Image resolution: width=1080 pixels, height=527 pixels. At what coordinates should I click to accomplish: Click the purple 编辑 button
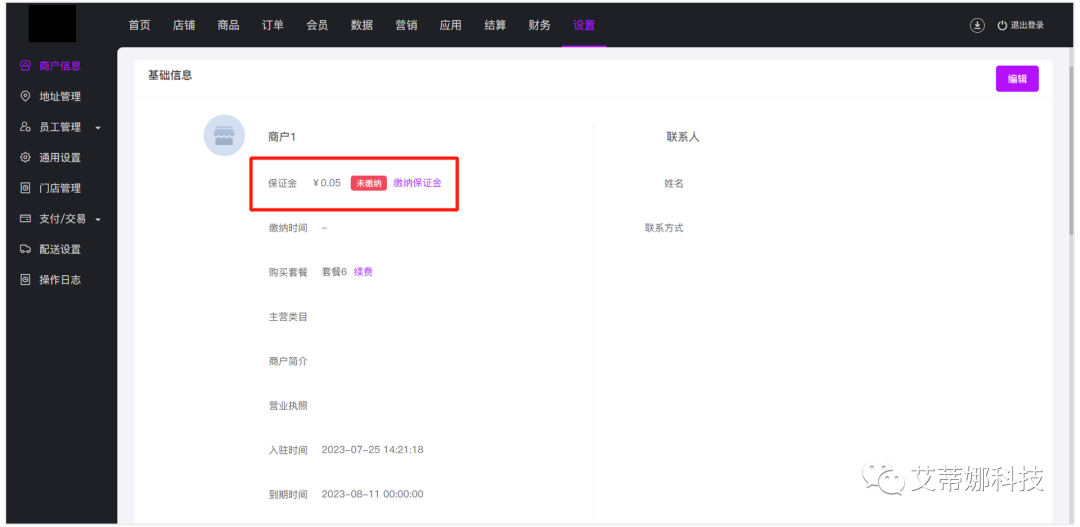[x=1017, y=79]
